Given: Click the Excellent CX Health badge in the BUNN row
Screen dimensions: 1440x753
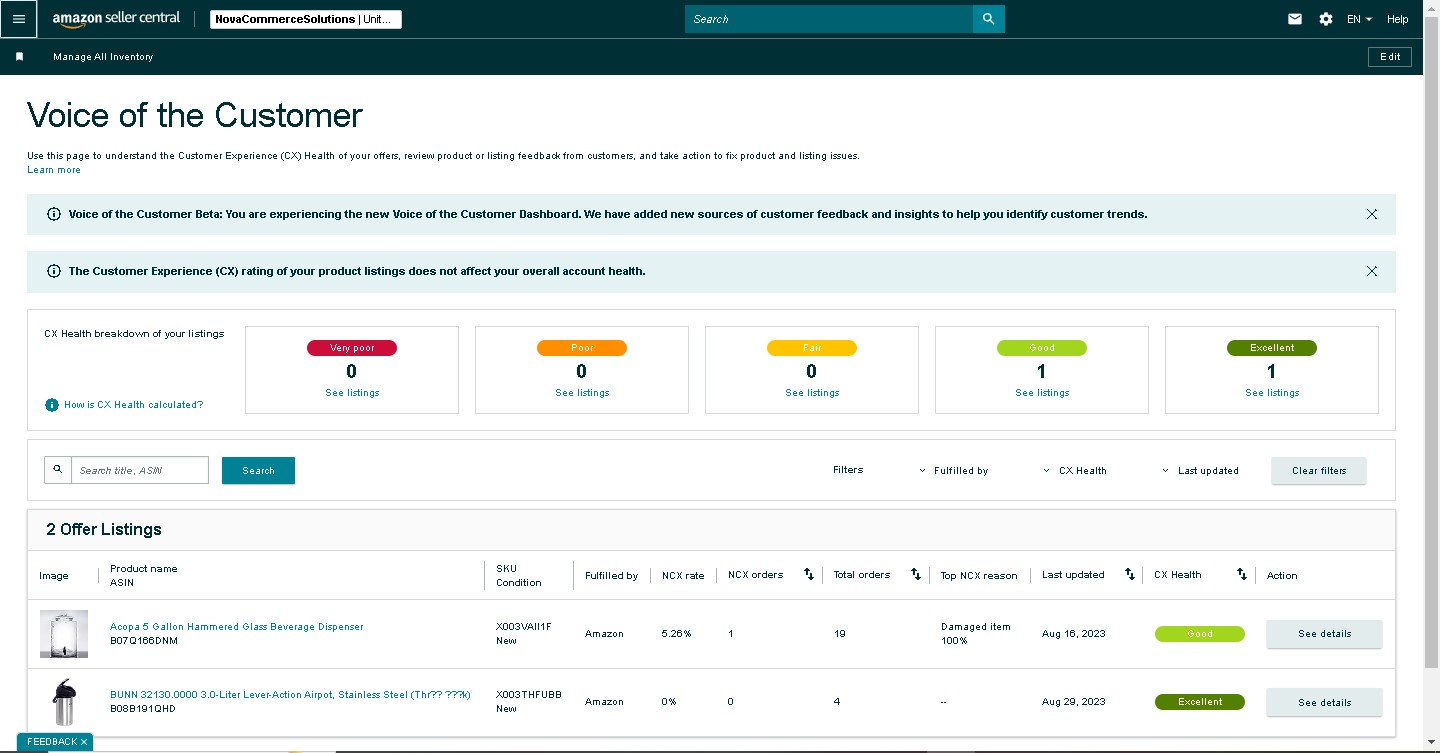Looking at the screenshot, I should (1200, 702).
